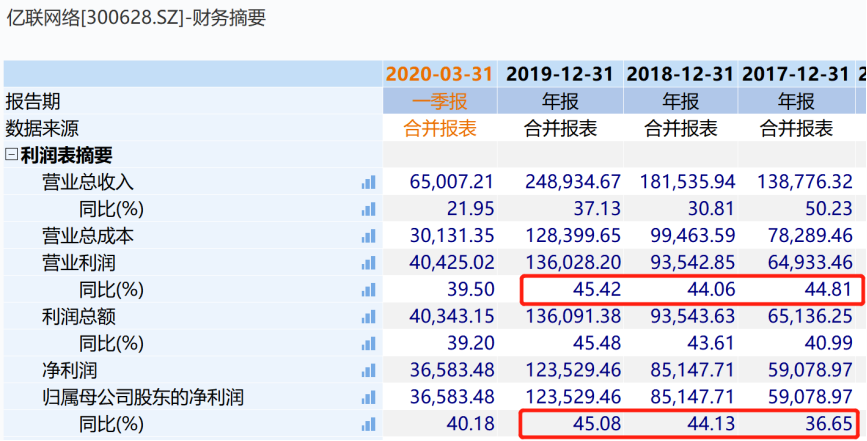Click the value 65,007.21
This screenshot has height=441, width=867.
click(x=452, y=182)
